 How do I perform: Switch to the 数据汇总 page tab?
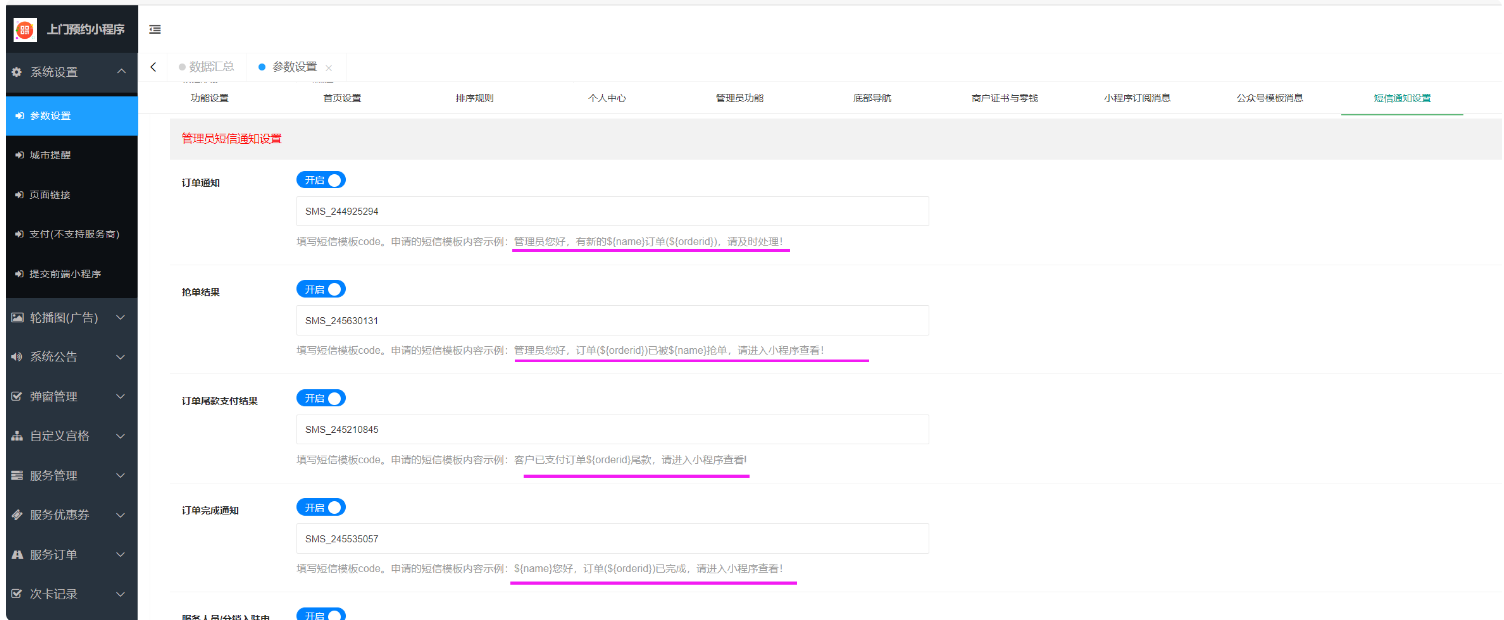(x=207, y=67)
